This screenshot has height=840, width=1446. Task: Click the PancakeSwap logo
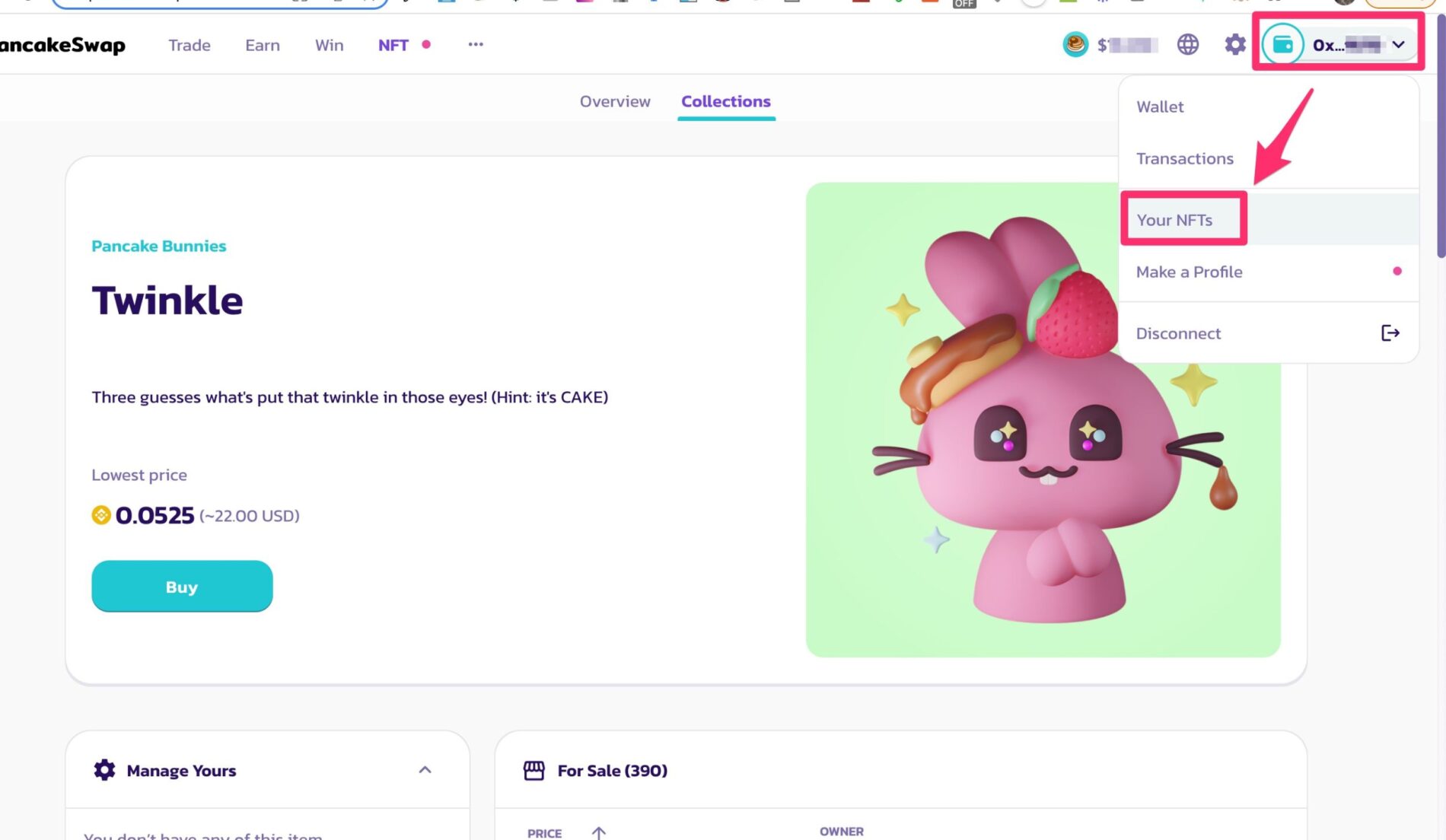click(x=62, y=45)
